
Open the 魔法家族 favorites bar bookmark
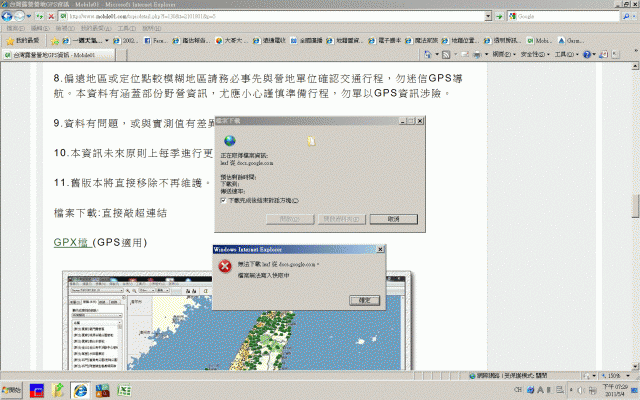click(421, 41)
